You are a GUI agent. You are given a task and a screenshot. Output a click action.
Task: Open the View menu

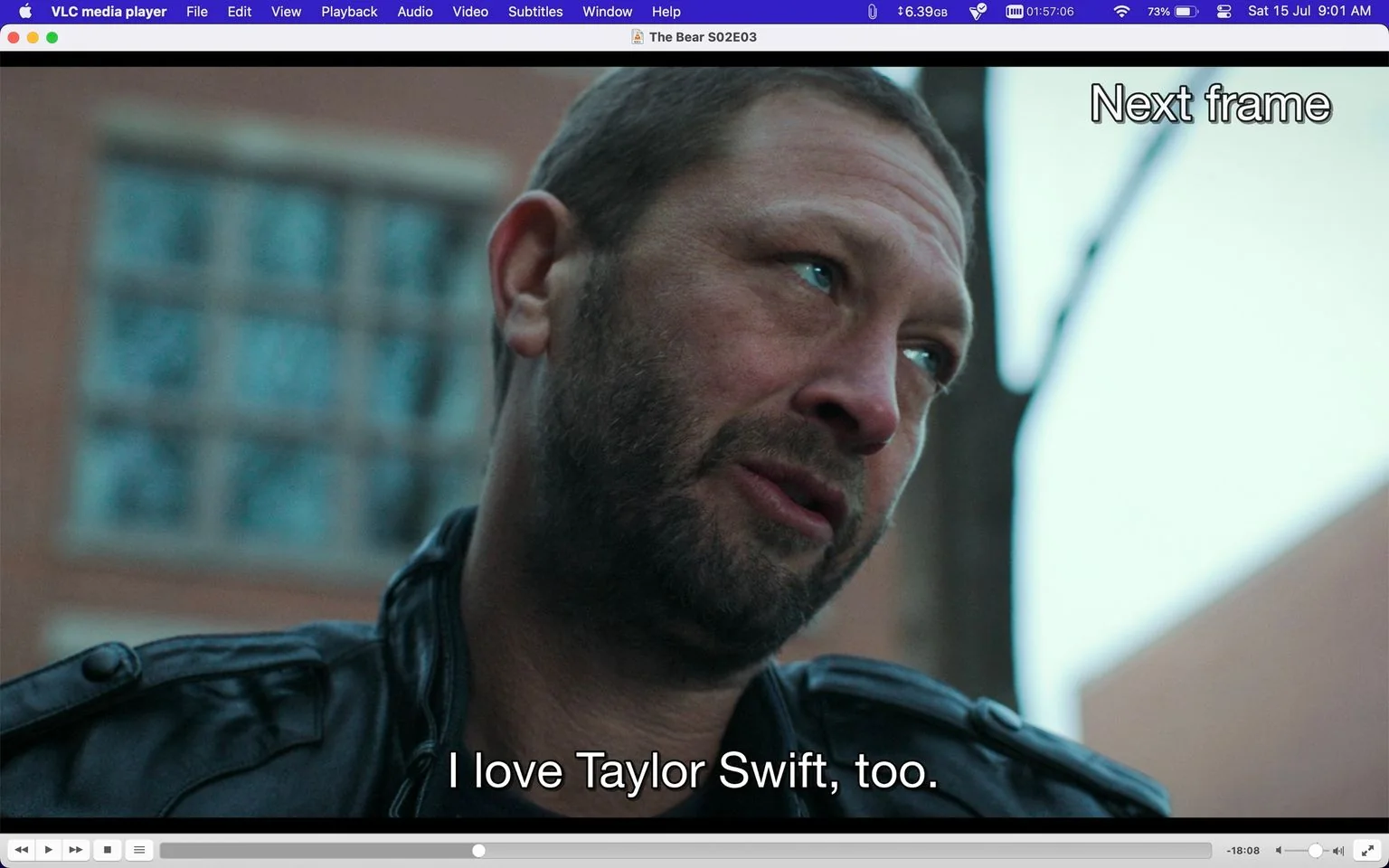coord(286,12)
